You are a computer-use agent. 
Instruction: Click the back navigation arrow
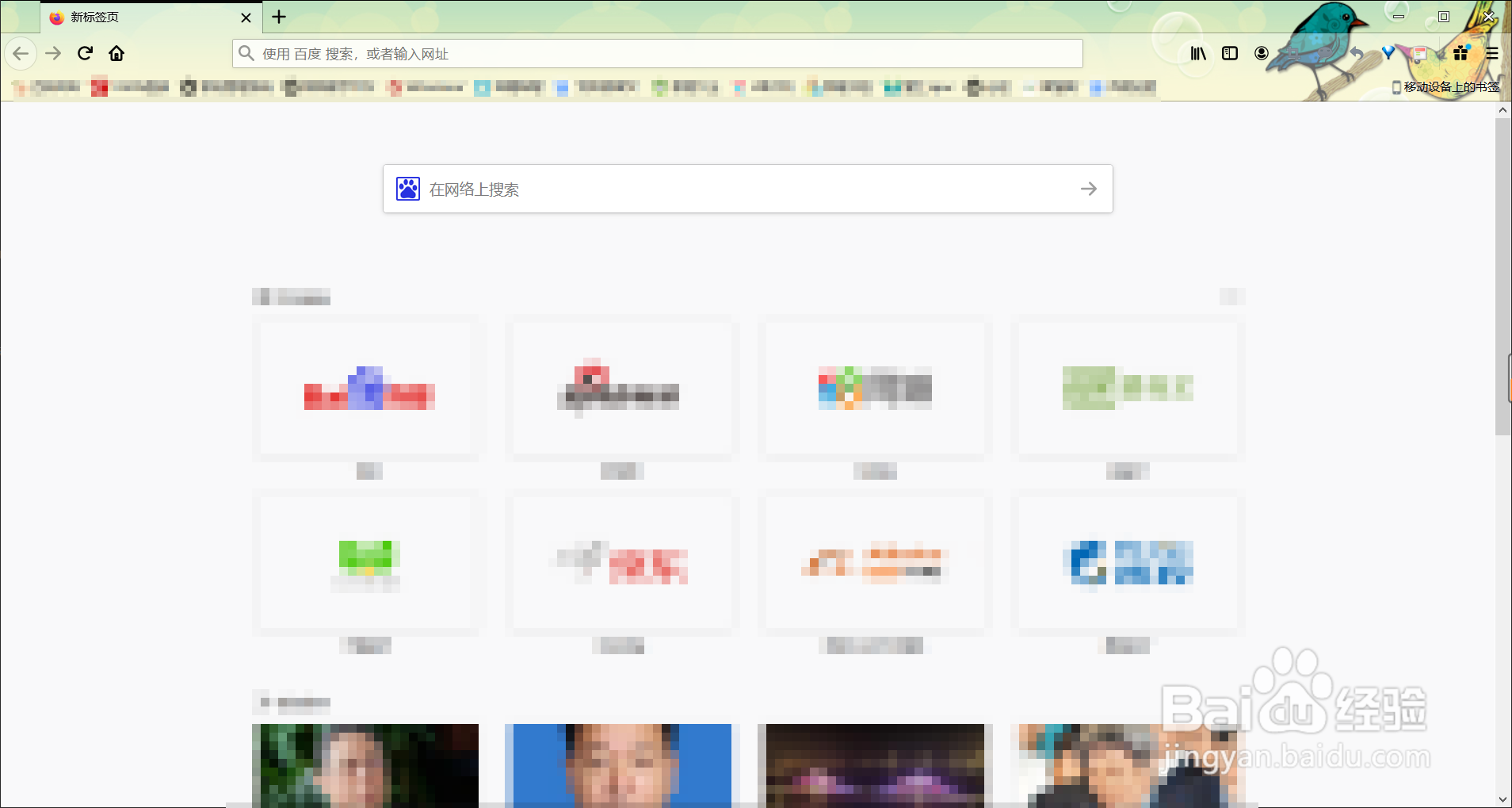(x=21, y=53)
